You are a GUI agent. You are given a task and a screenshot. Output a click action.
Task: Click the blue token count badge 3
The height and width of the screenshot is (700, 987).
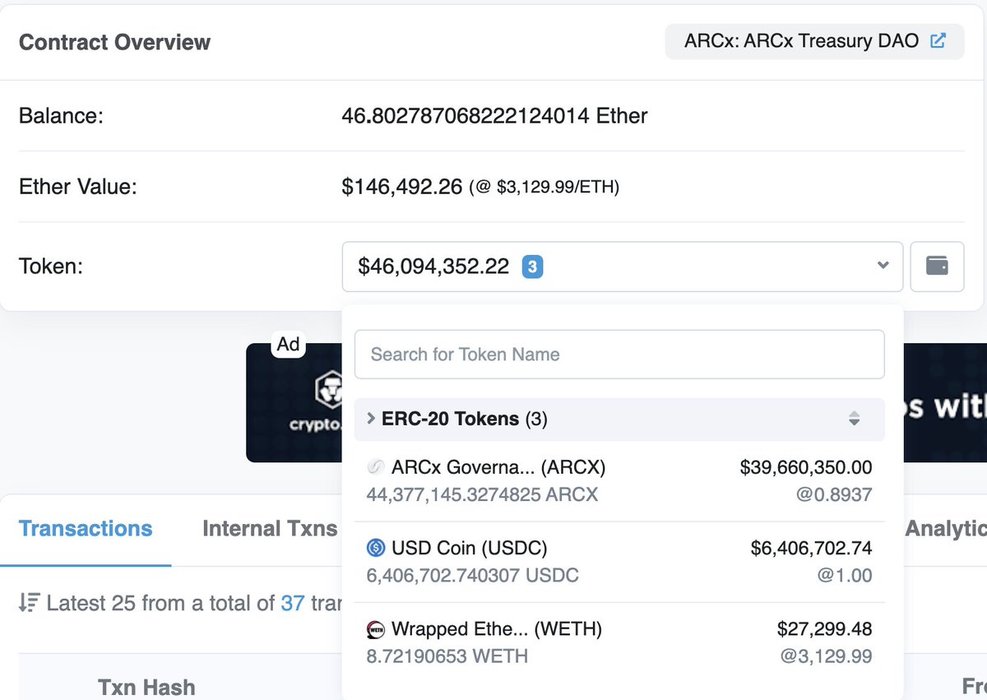click(x=533, y=267)
